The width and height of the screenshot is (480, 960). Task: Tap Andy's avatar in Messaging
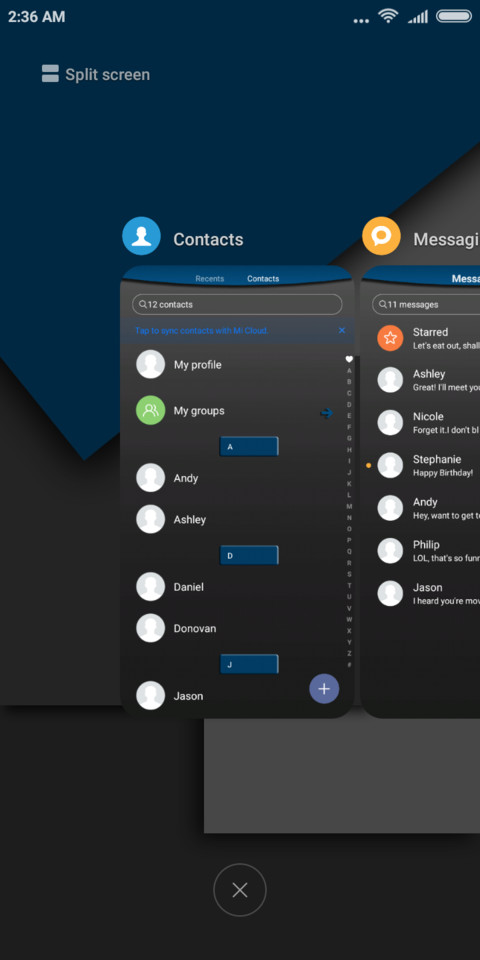click(390, 508)
